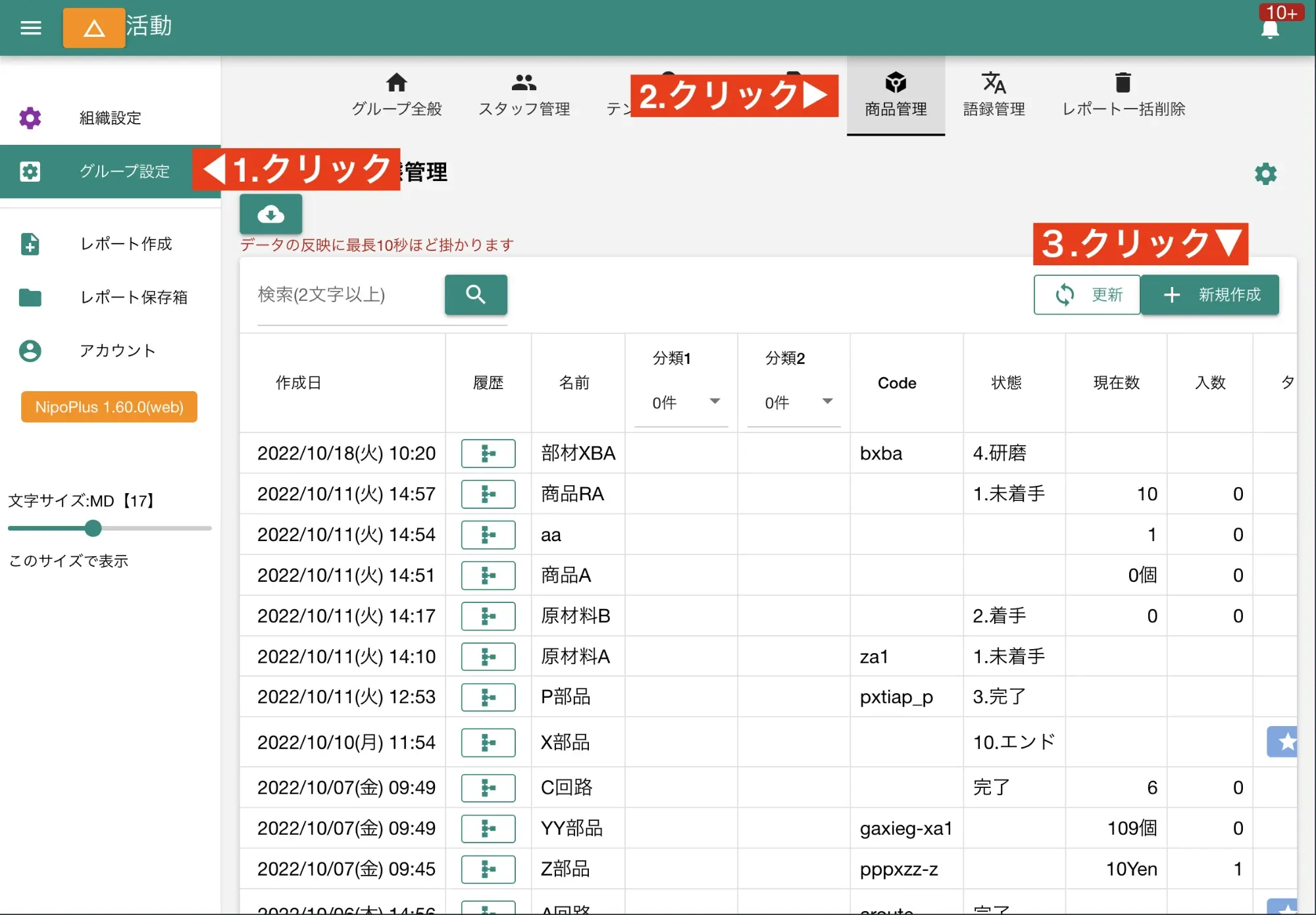1316x915 pixels.
Task: Open the 履歴 history icon for 部材XBA
Action: click(x=488, y=453)
